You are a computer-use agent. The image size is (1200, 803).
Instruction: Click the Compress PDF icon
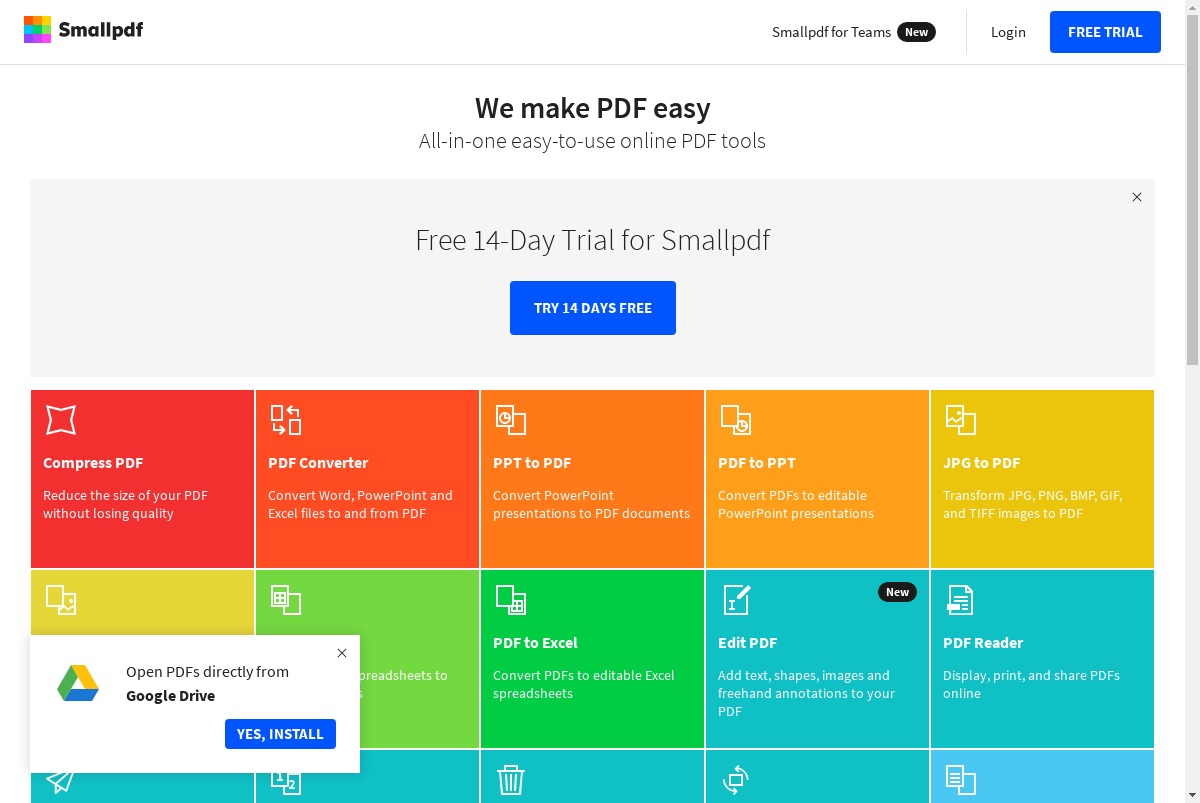point(61,420)
